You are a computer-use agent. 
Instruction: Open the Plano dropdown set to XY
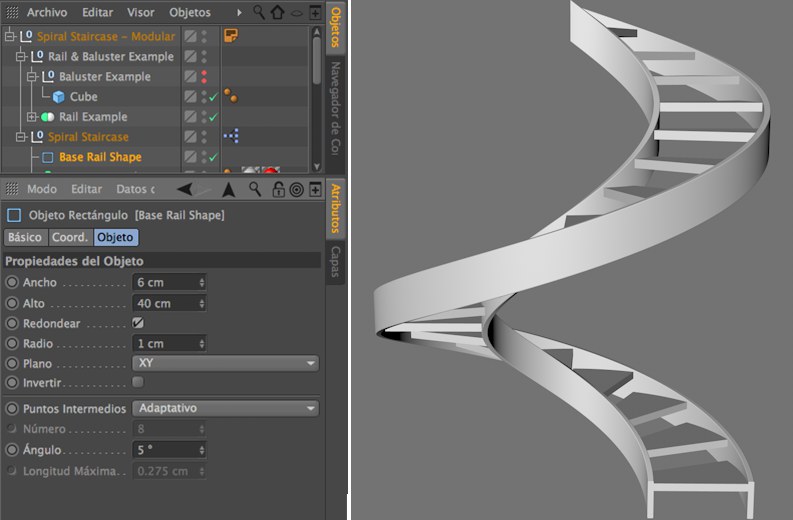(225, 362)
